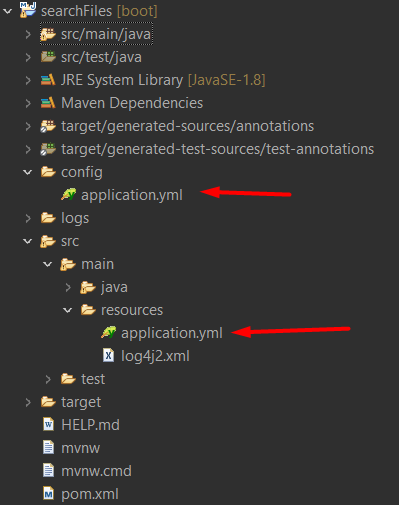Collapse the main folder
The height and width of the screenshot is (505, 399).
(x=48, y=264)
